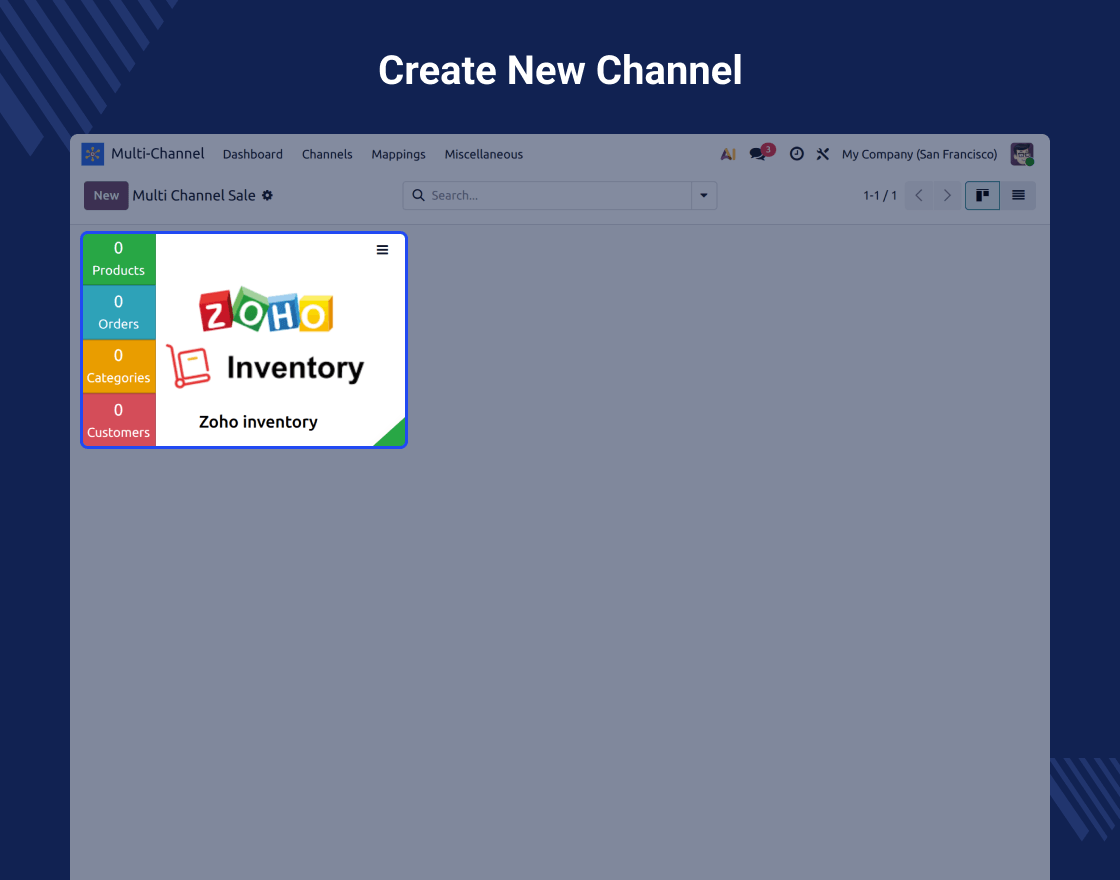Switch to kanban view

982,196
